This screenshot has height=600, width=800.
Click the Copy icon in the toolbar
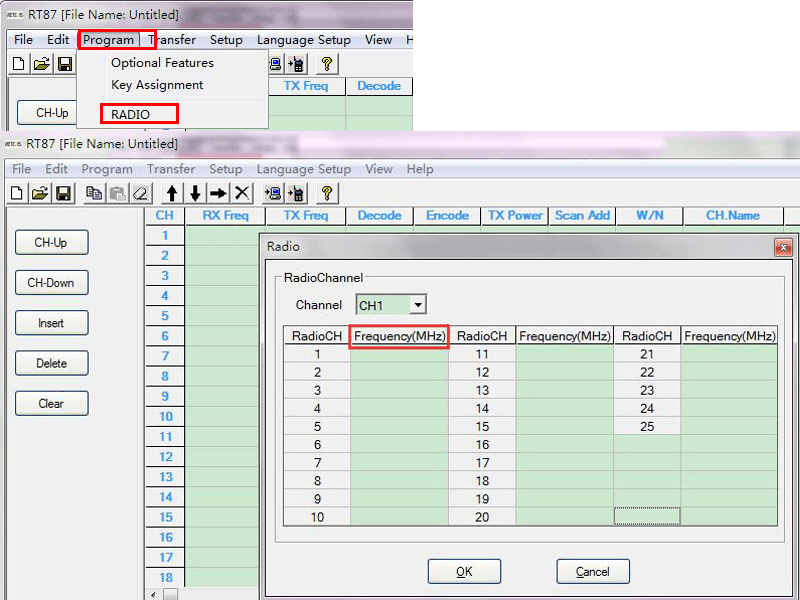coord(95,193)
